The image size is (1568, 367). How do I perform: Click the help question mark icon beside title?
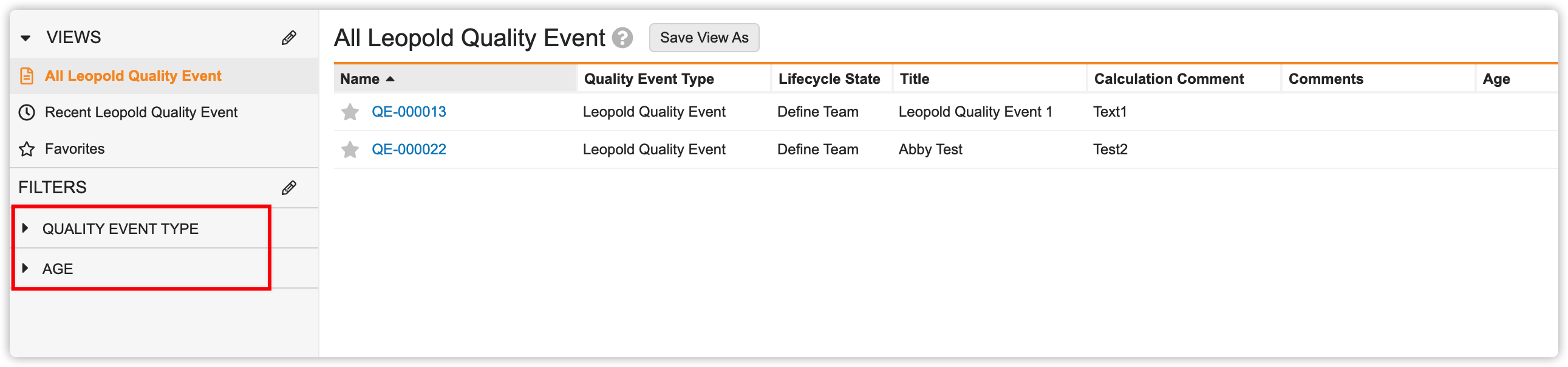[x=622, y=38]
